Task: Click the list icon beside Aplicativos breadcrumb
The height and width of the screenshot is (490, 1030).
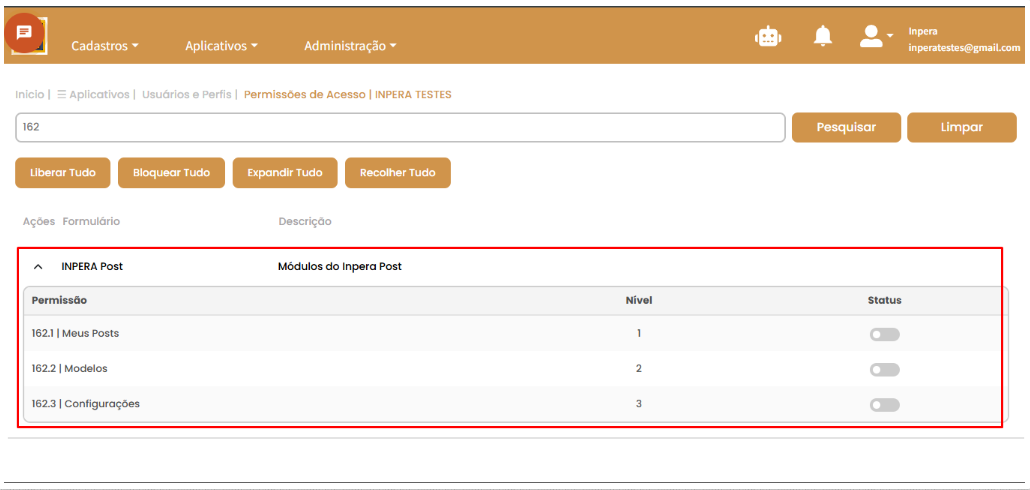Action: pyautogui.click(x=61, y=95)
